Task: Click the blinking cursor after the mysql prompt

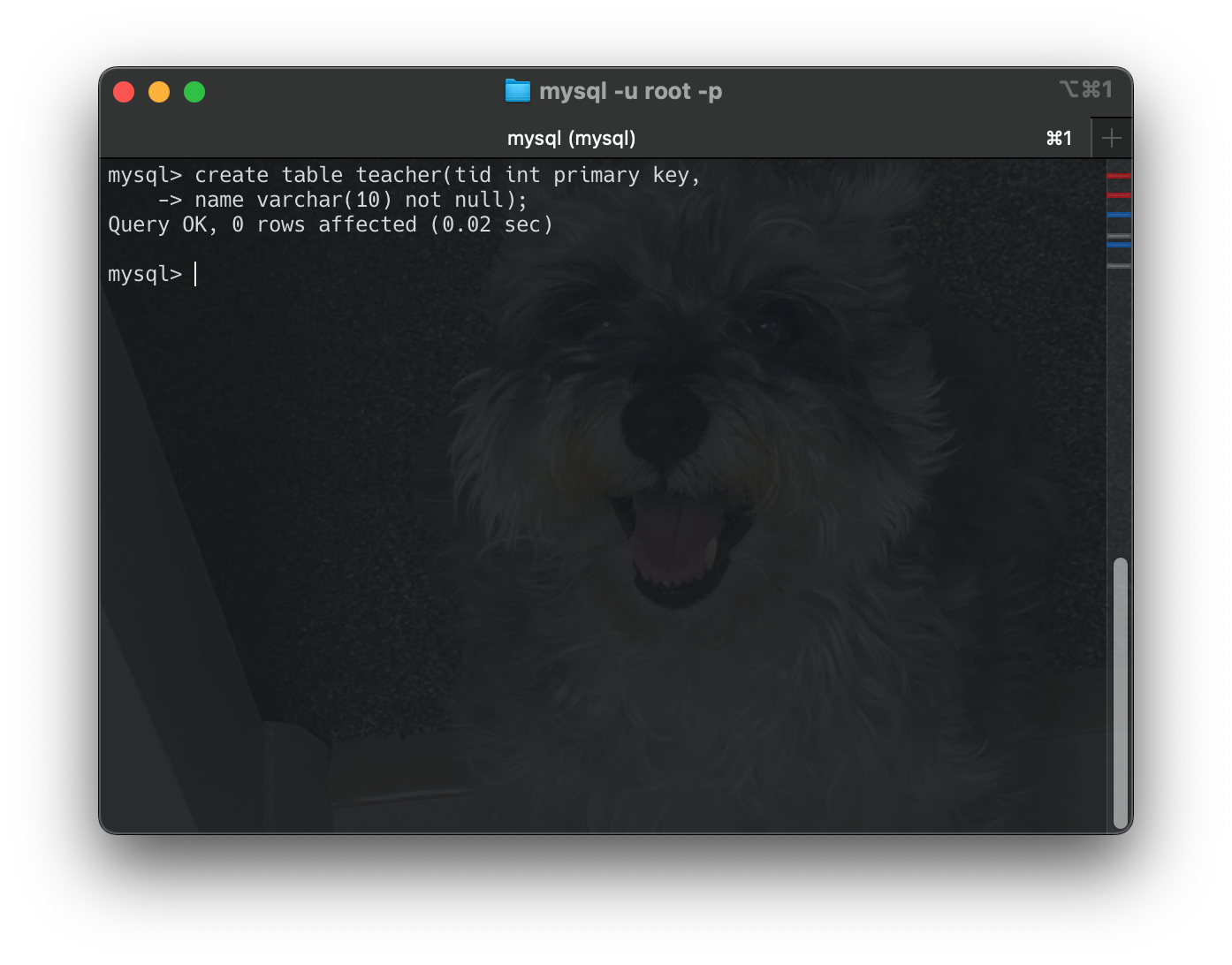Action: pyautogui.click(x=194, y=274)
